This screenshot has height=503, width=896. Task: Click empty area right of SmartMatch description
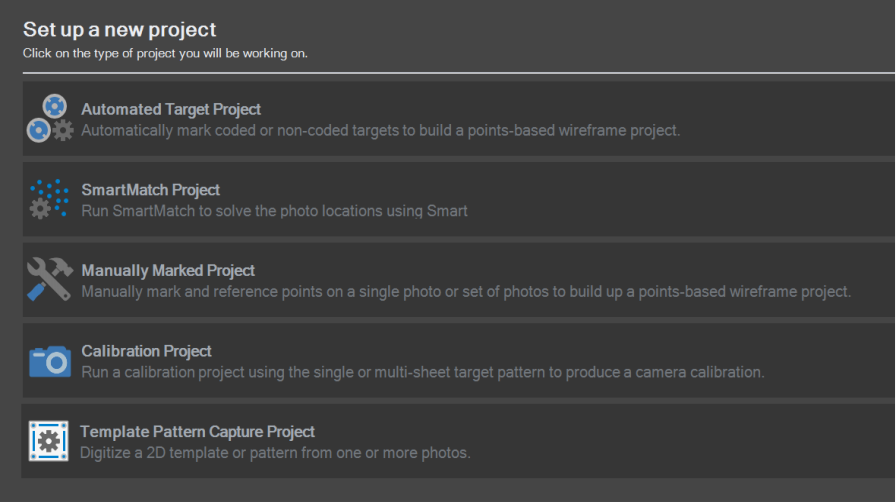click(680, 211)
